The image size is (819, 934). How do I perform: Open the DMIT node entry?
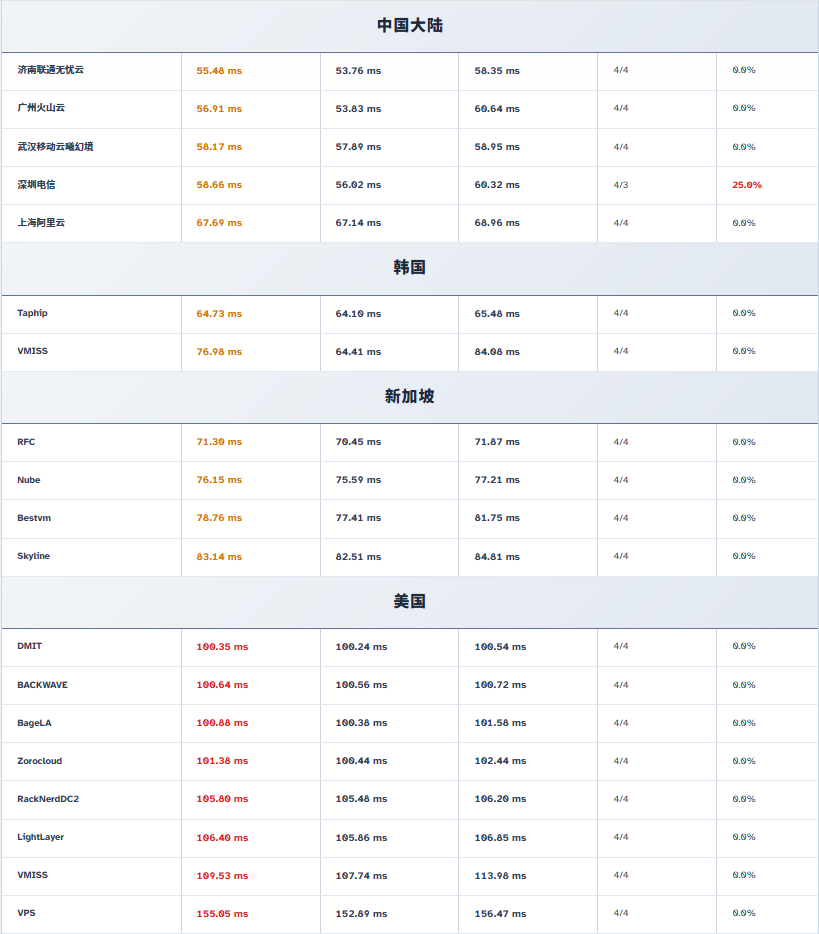pos(30,646)
